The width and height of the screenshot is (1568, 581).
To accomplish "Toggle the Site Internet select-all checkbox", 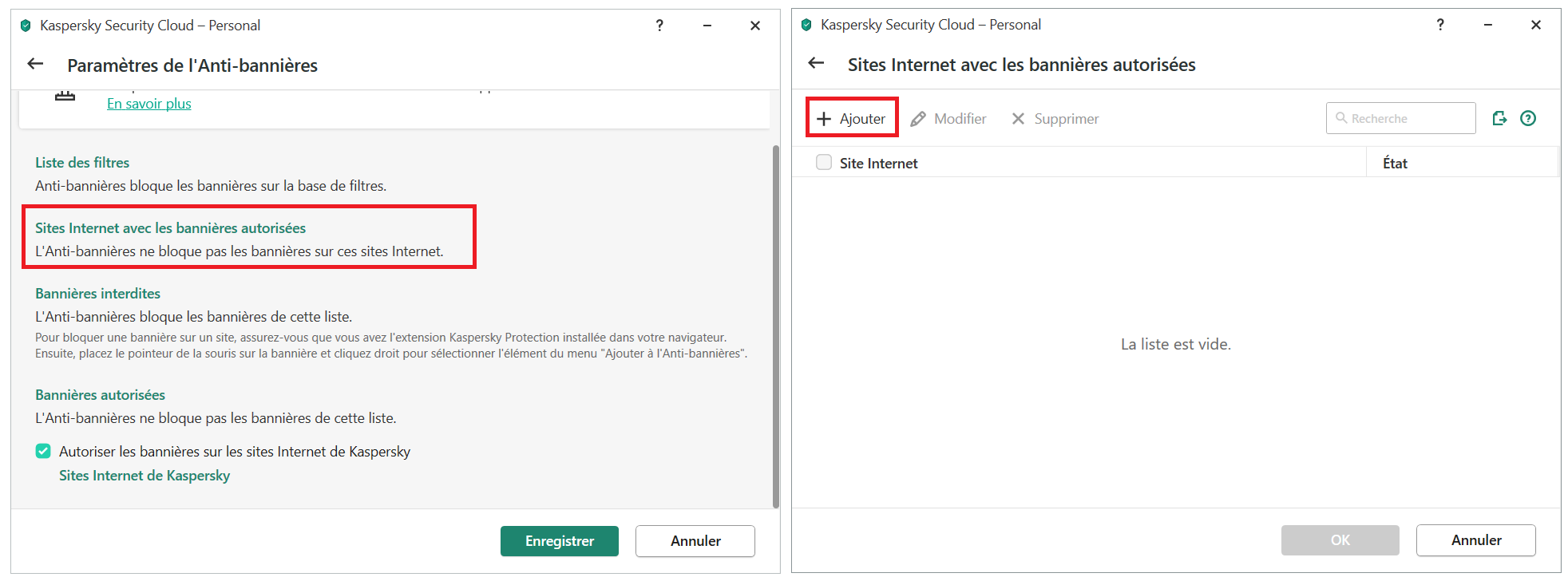I will click(824, 162).
